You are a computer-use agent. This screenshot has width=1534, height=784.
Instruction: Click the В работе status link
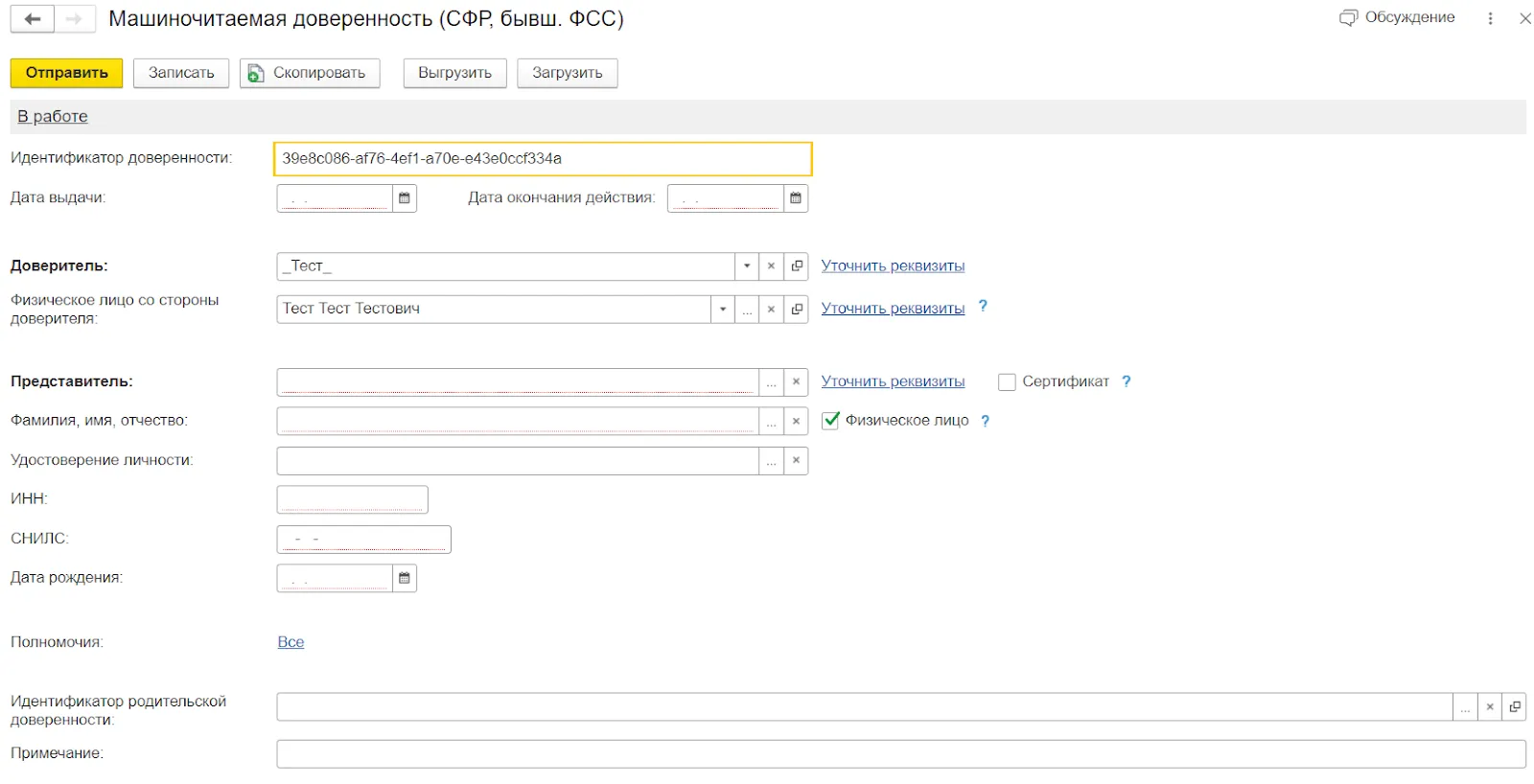pyautogui.click(x=53, y=117)
